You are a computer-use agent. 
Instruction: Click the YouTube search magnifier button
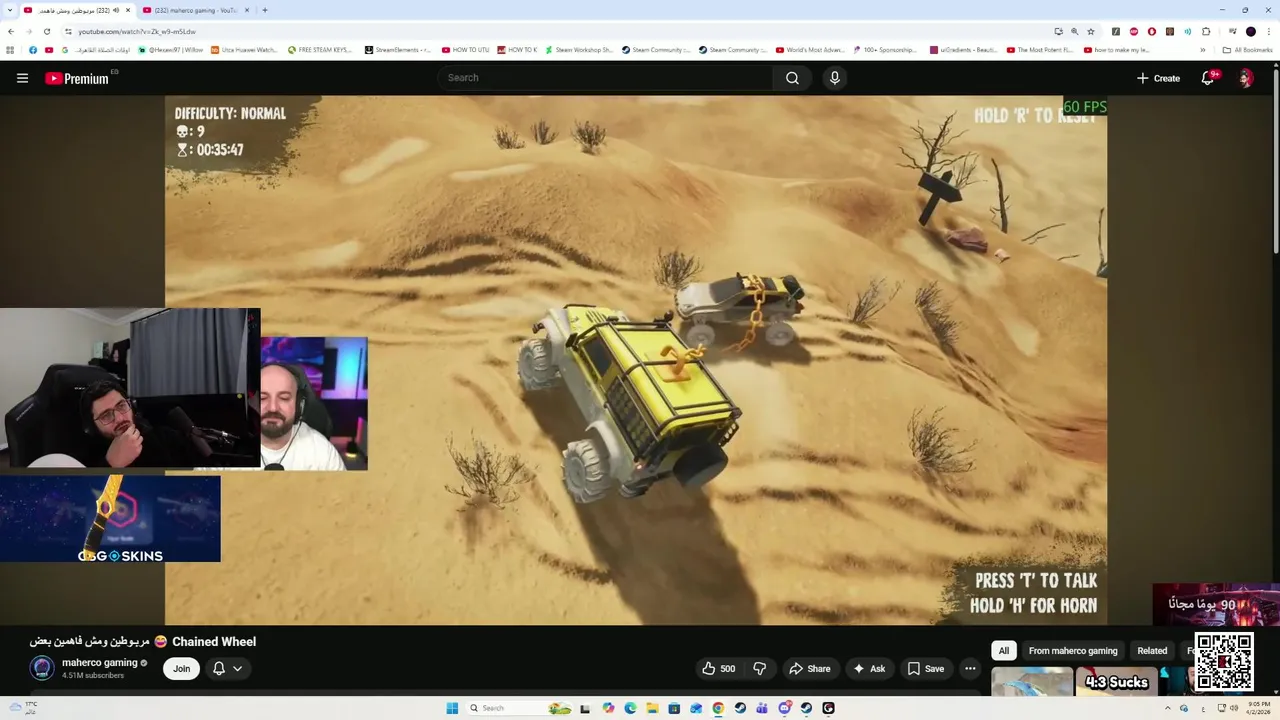pyautogui.click(x=792, y=78)
